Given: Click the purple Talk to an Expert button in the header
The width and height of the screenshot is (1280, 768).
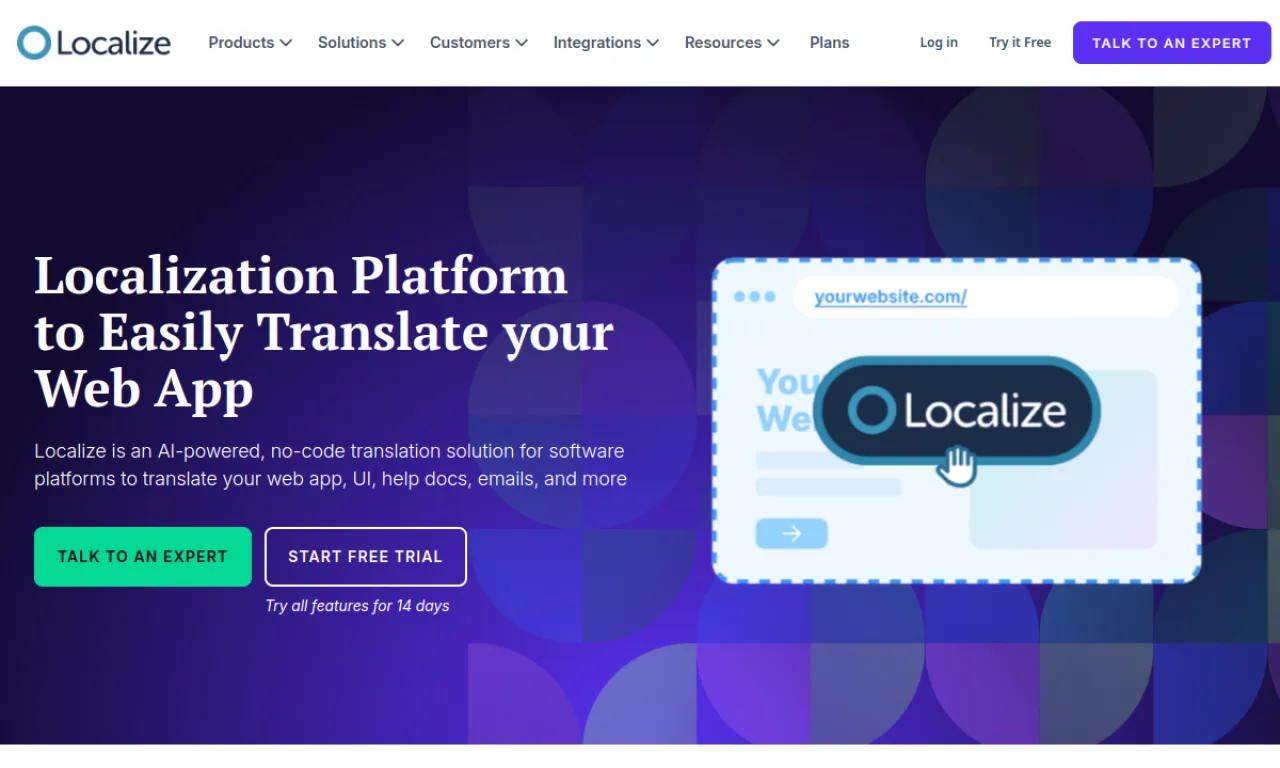Looking at the screenshot, I should (1172, 43).
